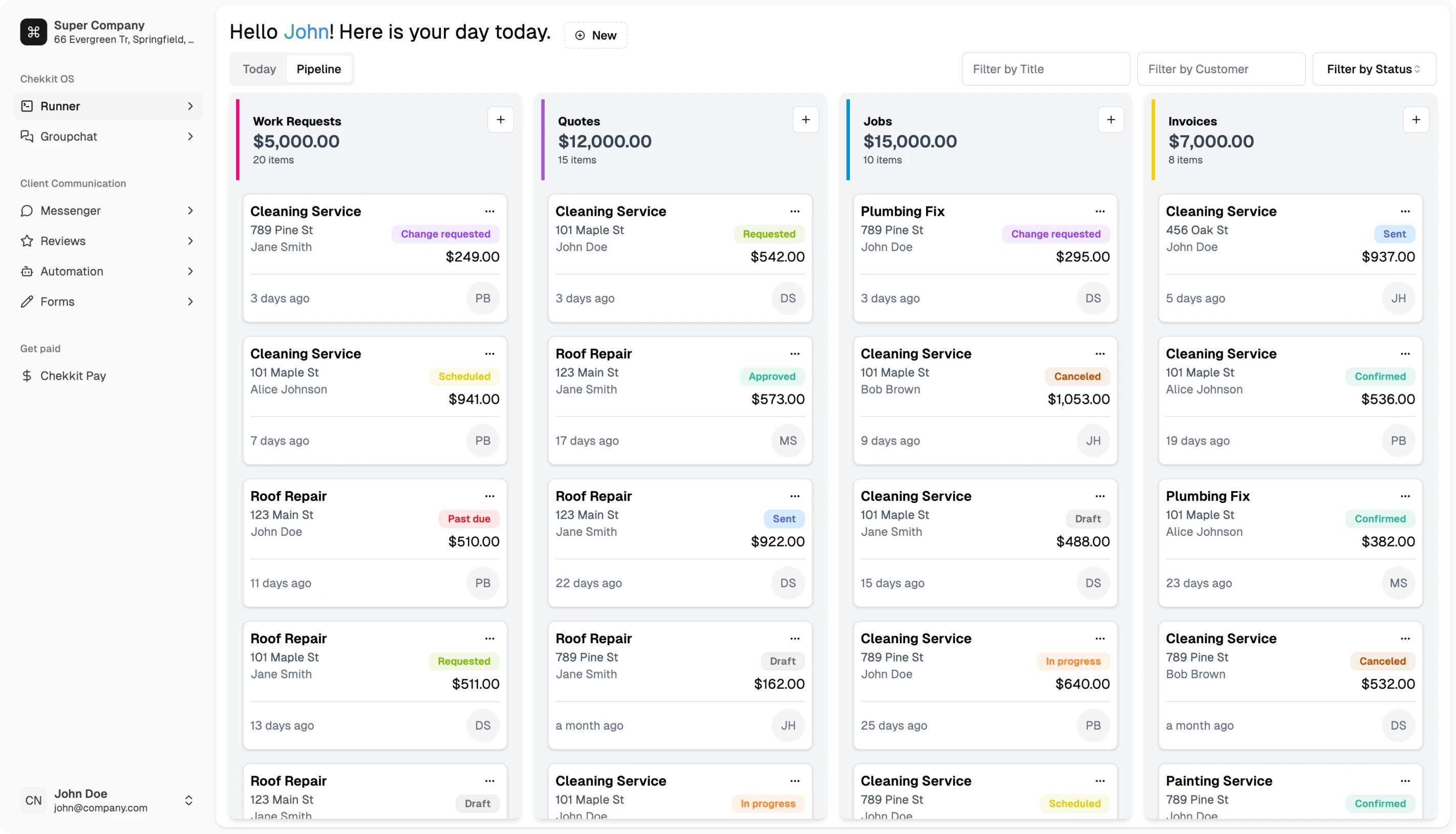Open the Roof Repair $162.00 card title
Image resolution: width=1456 pixels, height=834 pixels.
(x=594, y=639)
